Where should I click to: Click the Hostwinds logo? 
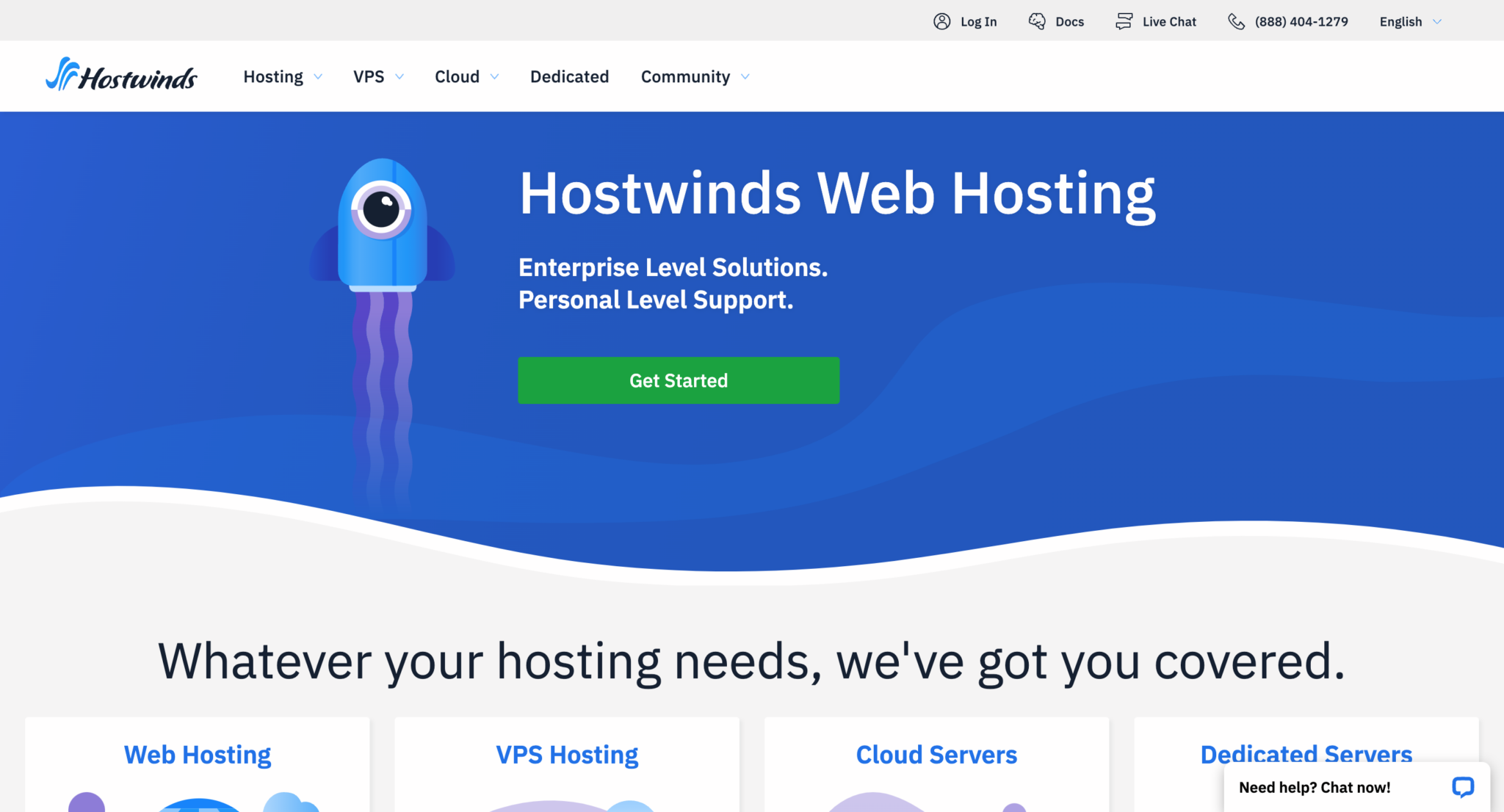coord(122,76)
